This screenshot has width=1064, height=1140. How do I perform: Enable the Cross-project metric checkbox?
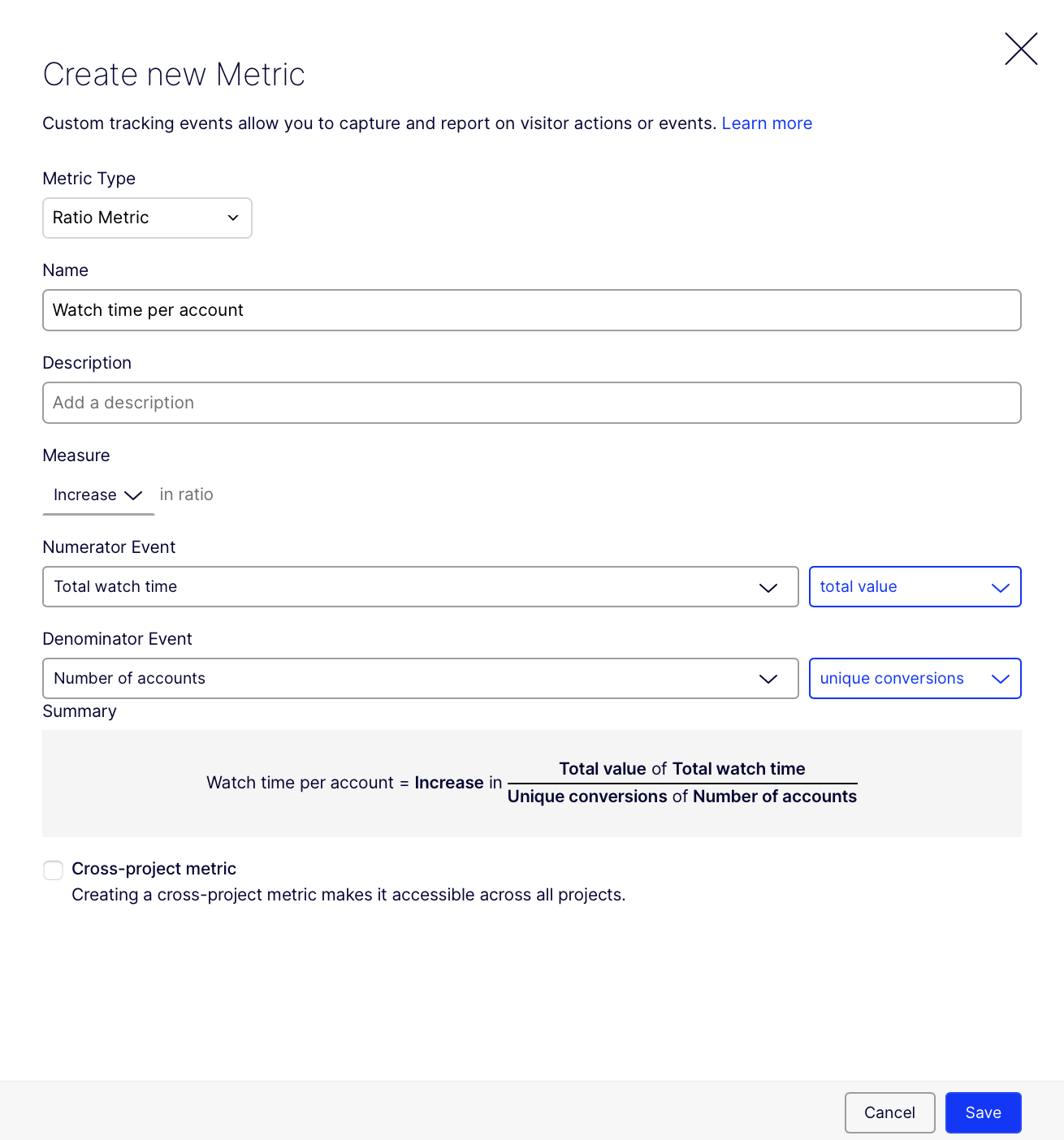tap(54, 870)
